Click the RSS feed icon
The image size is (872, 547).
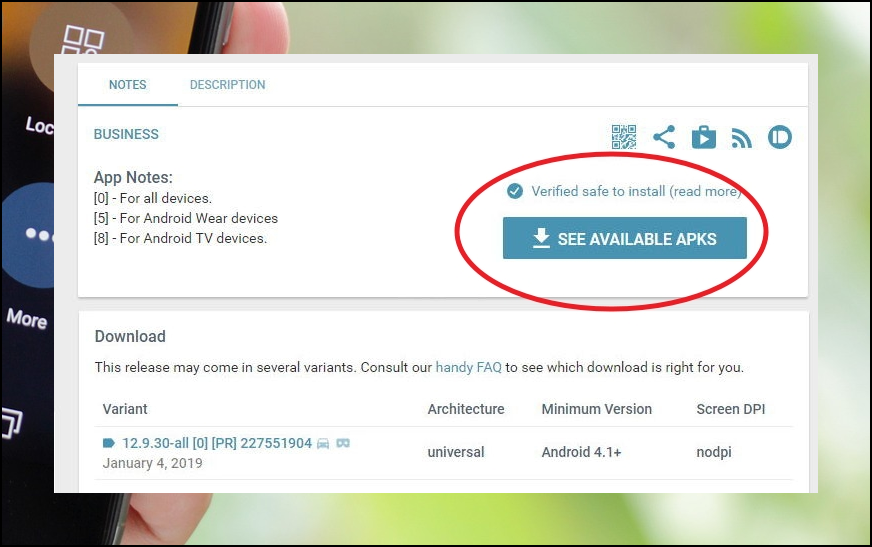tap(741, 138)
